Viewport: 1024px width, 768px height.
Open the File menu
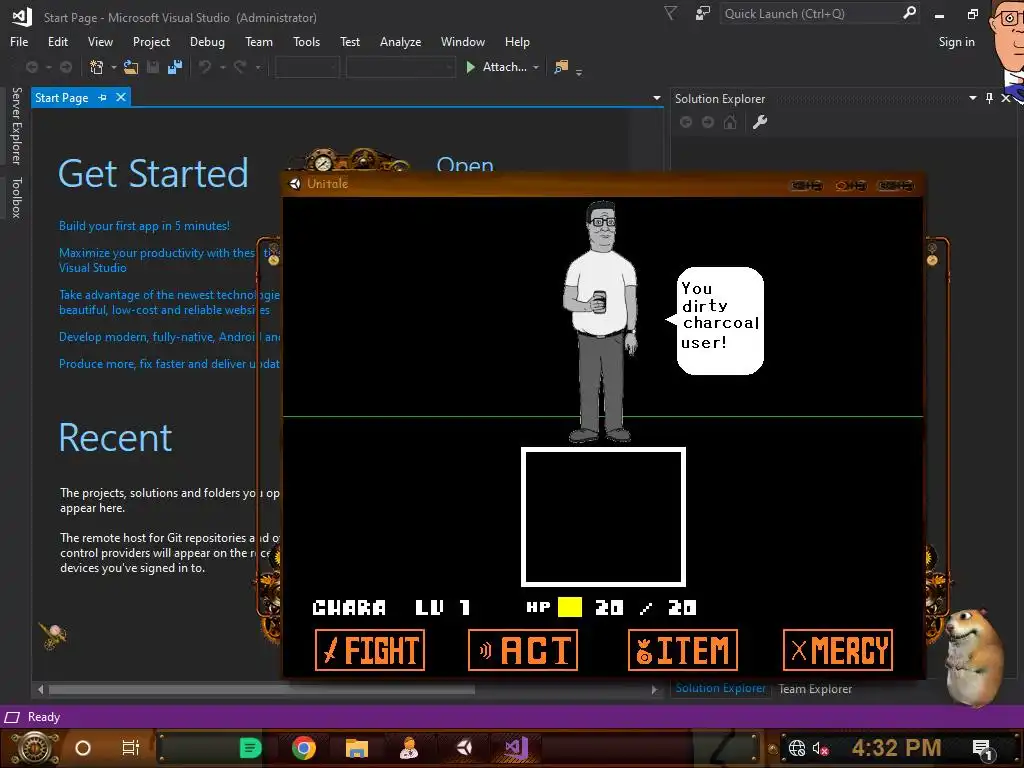coord(19,42)
